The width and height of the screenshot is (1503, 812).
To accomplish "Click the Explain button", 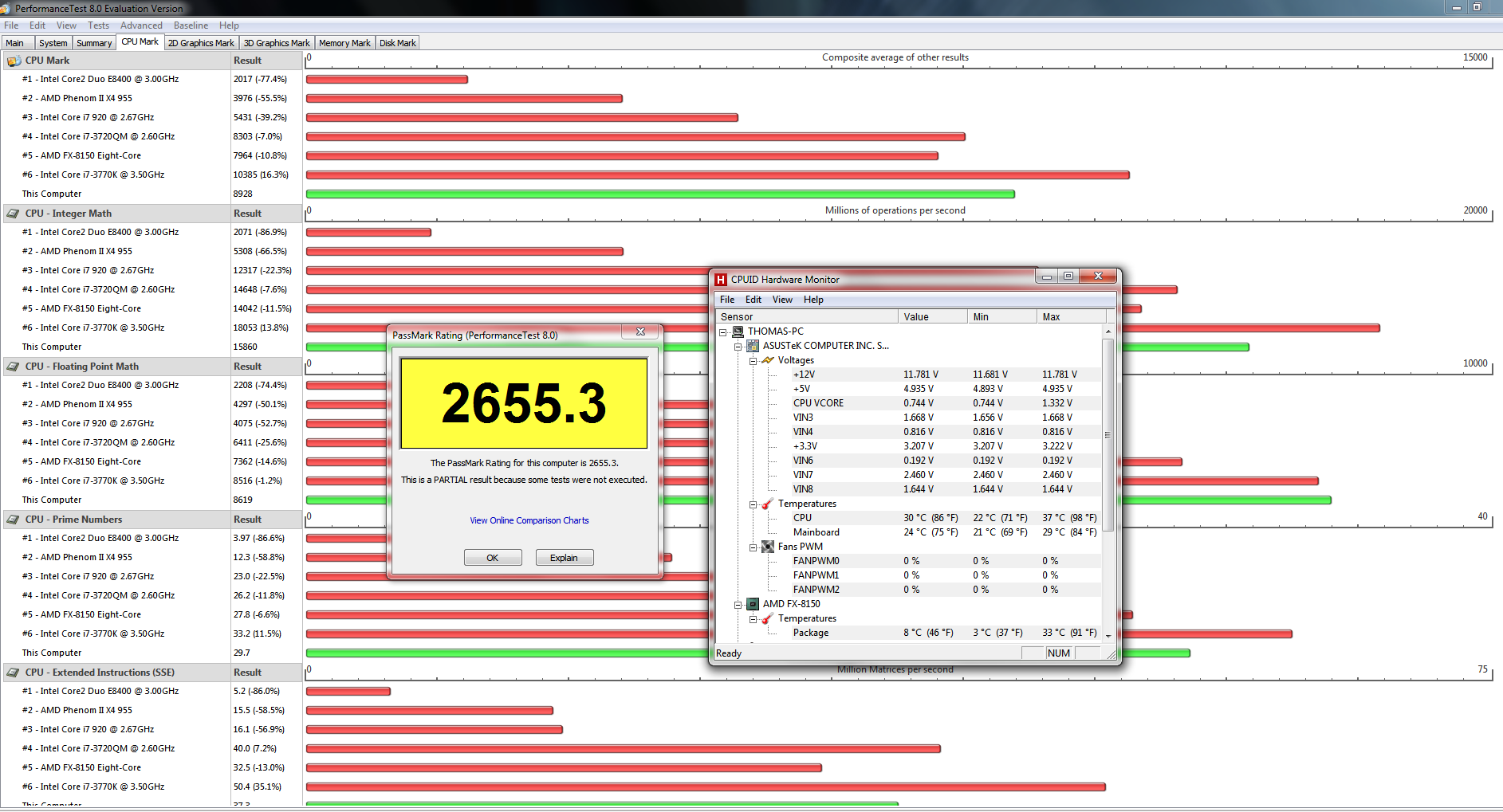I will point(564,558).
